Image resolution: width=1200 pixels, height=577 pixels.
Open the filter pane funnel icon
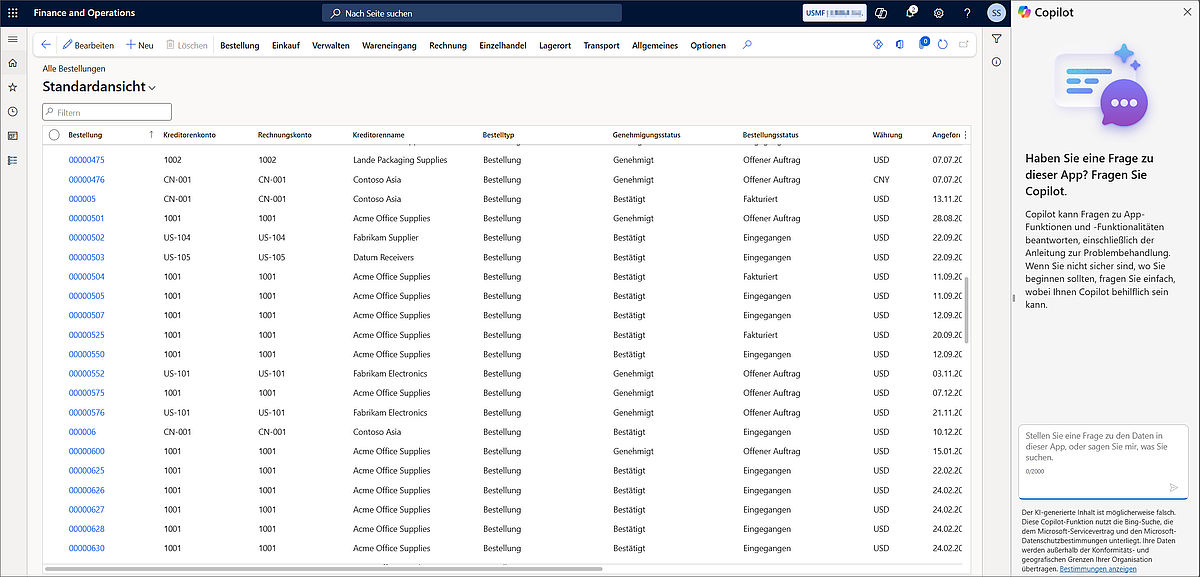point(997,38)
